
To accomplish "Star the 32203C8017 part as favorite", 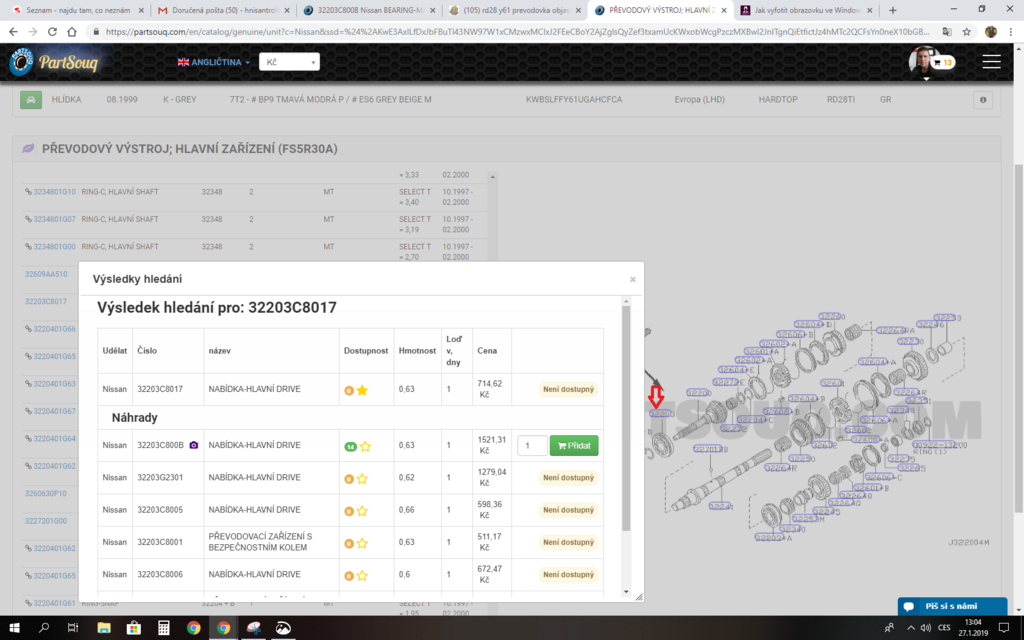I will (x=362, y=390).
